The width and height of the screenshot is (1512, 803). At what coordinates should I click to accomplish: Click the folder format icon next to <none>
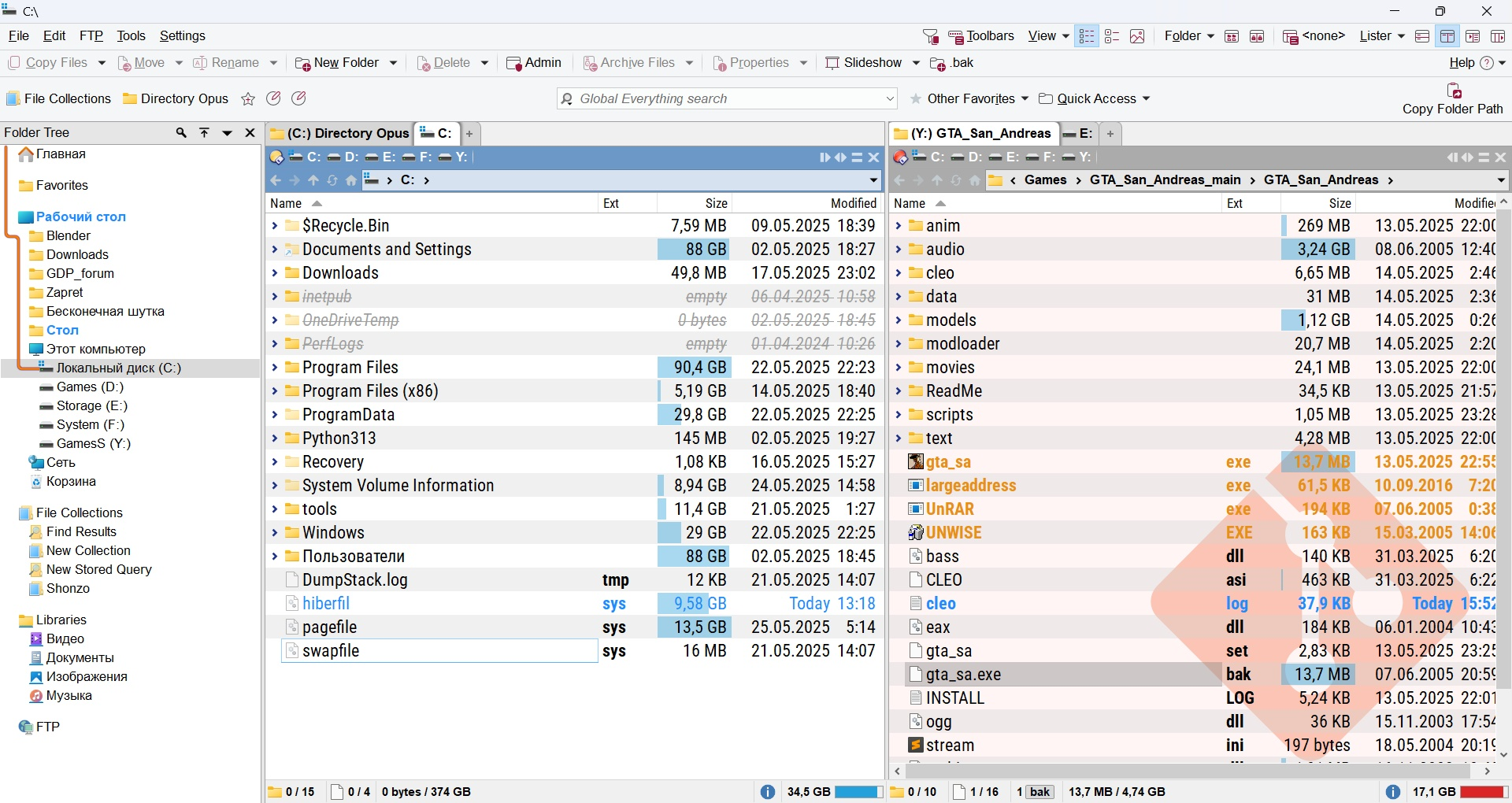tap(1290, 36)
